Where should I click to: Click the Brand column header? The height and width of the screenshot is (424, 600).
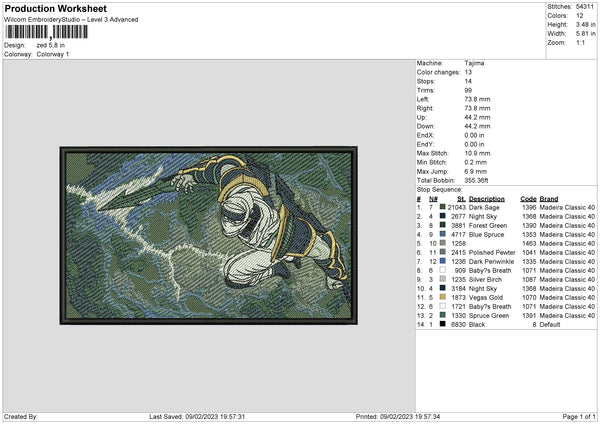click(x=549, y=197)
